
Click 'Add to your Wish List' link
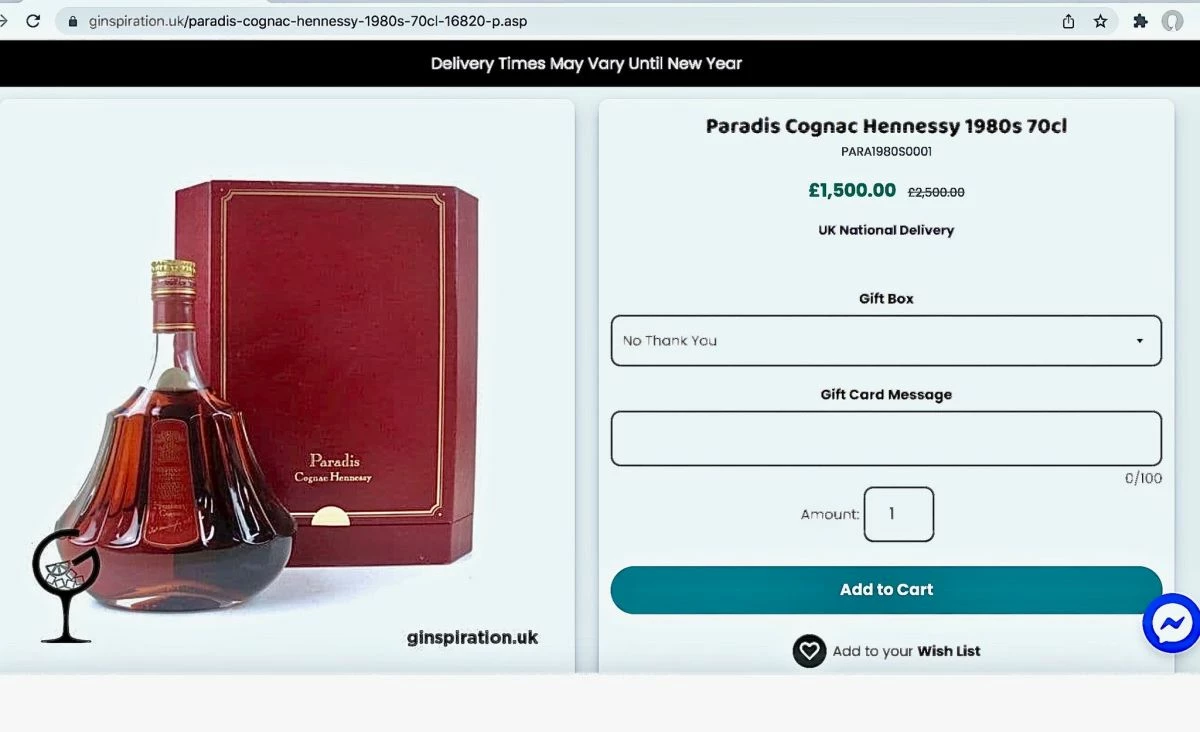coord(906,651)
